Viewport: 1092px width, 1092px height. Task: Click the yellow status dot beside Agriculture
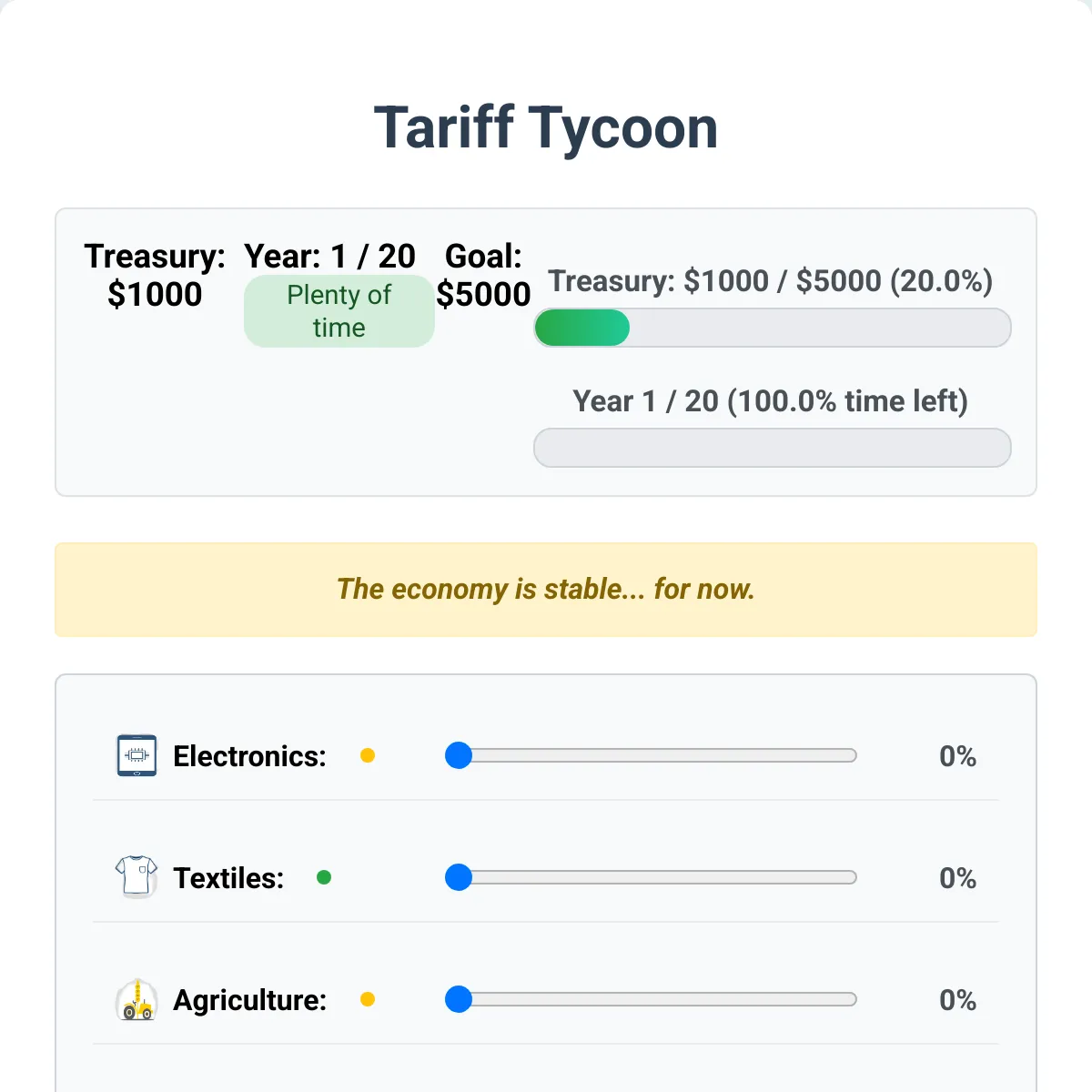coord(368,1000)
